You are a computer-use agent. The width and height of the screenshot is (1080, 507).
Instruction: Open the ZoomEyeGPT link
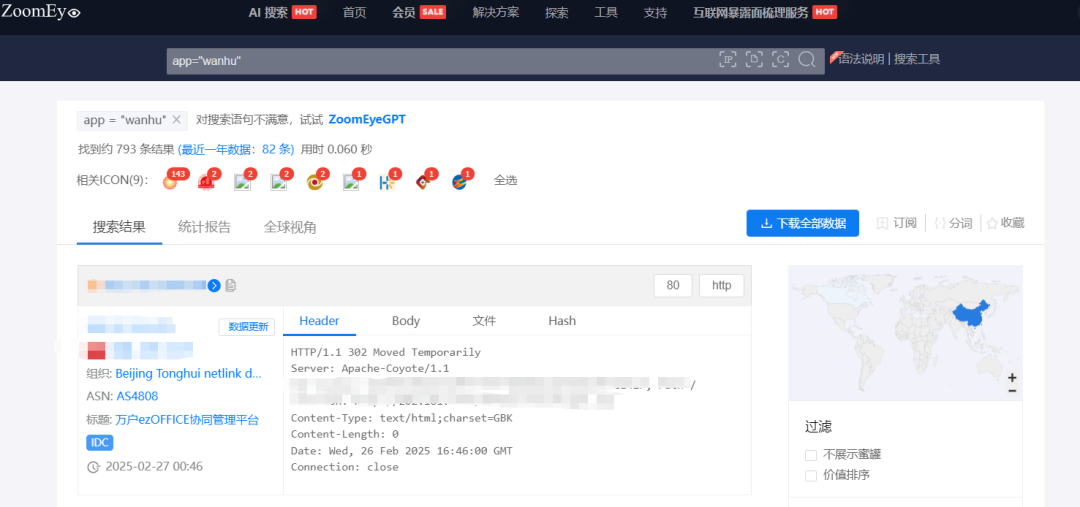(x=367, y=120)
